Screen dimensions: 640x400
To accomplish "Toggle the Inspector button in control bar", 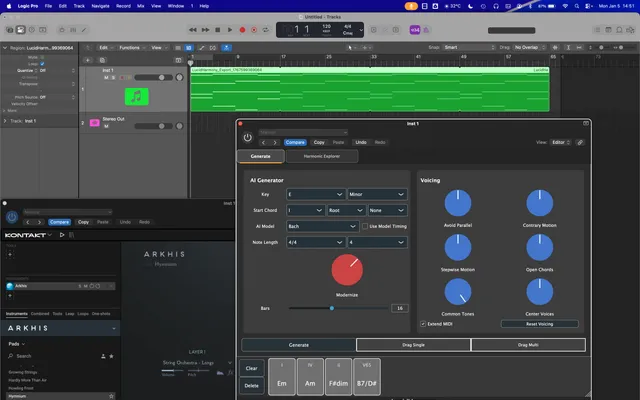I will coord(20,30).
